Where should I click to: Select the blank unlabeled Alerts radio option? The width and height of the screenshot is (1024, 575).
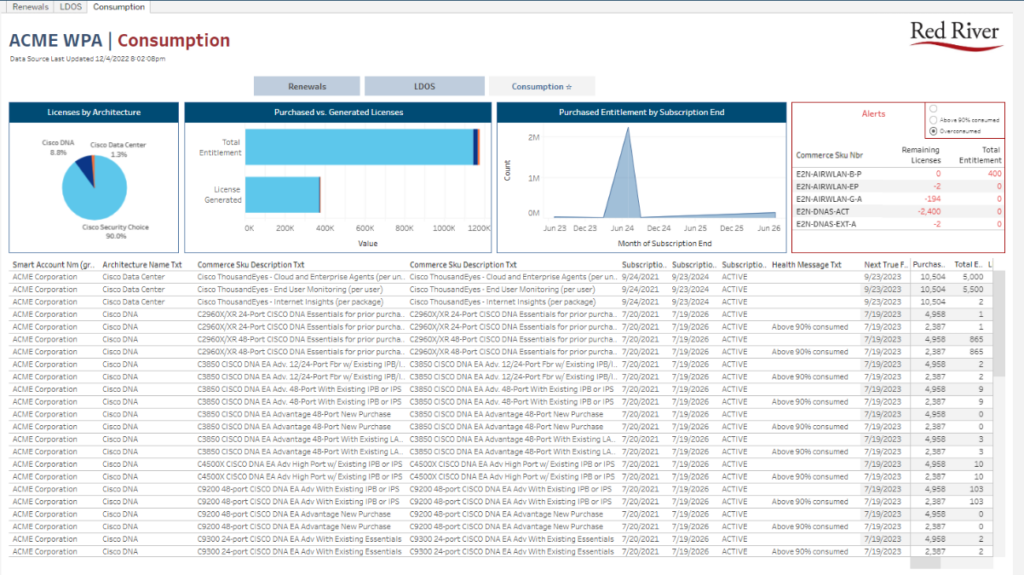tap(933, 108)
